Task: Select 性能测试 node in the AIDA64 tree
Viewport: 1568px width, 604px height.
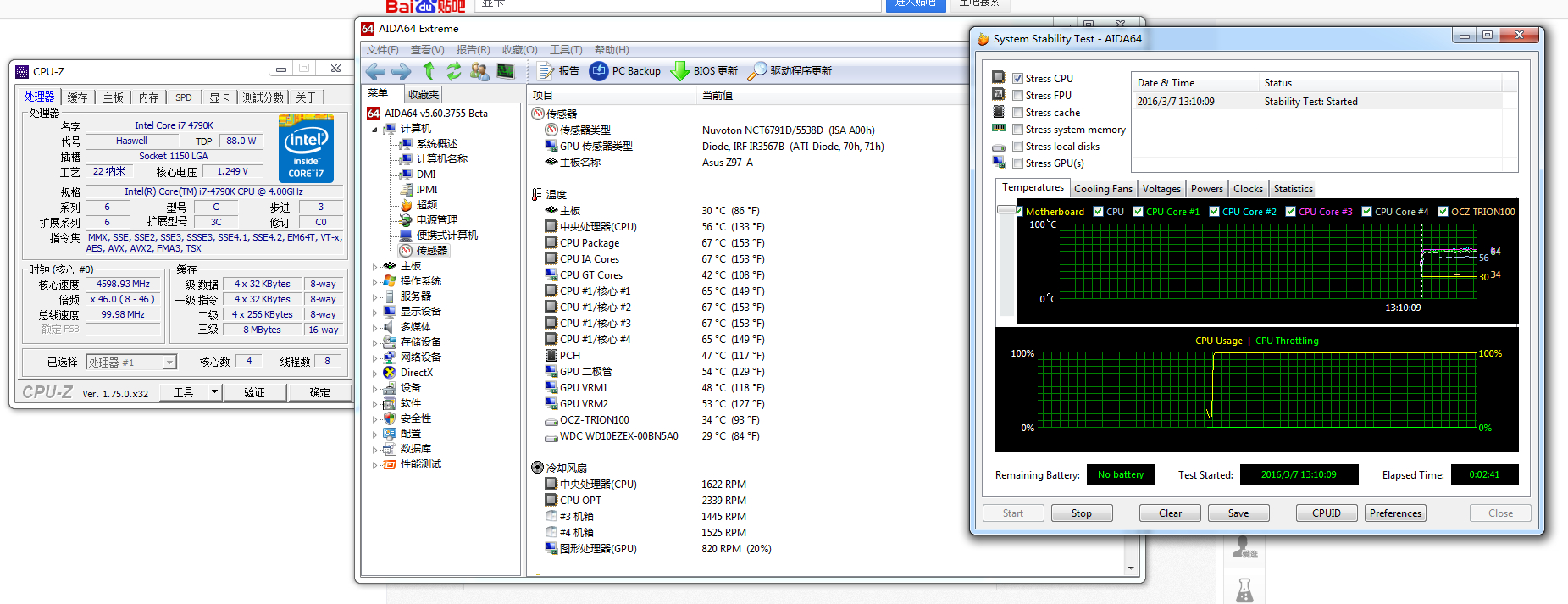Action: (413, 464)
